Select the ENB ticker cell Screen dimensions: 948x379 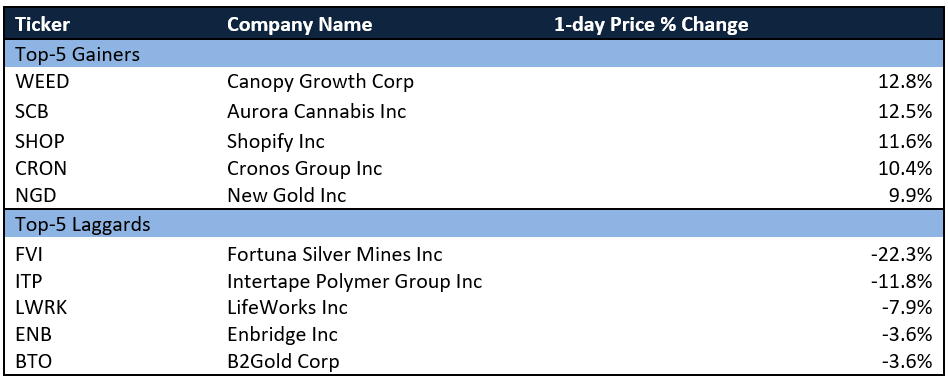(33, 334)
